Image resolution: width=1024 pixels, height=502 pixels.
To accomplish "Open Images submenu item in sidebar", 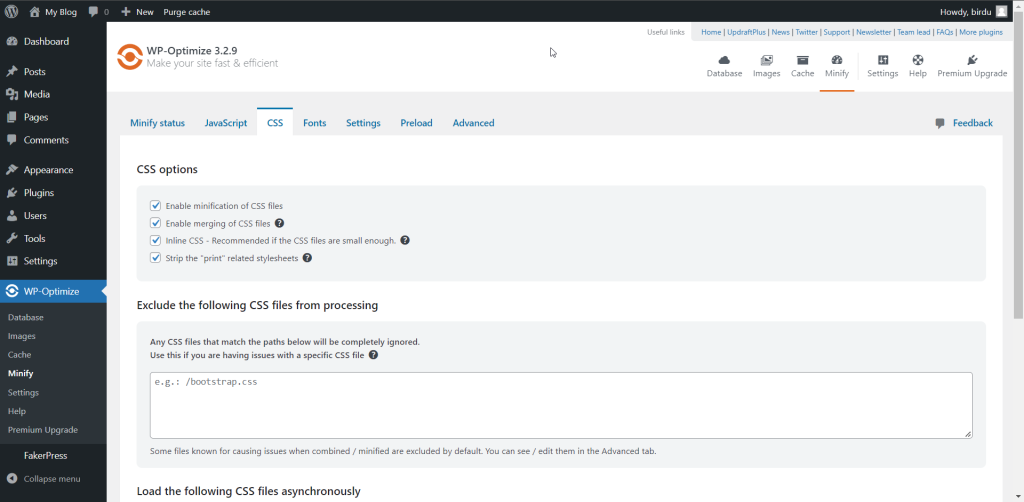I will (x=22, y=336).
